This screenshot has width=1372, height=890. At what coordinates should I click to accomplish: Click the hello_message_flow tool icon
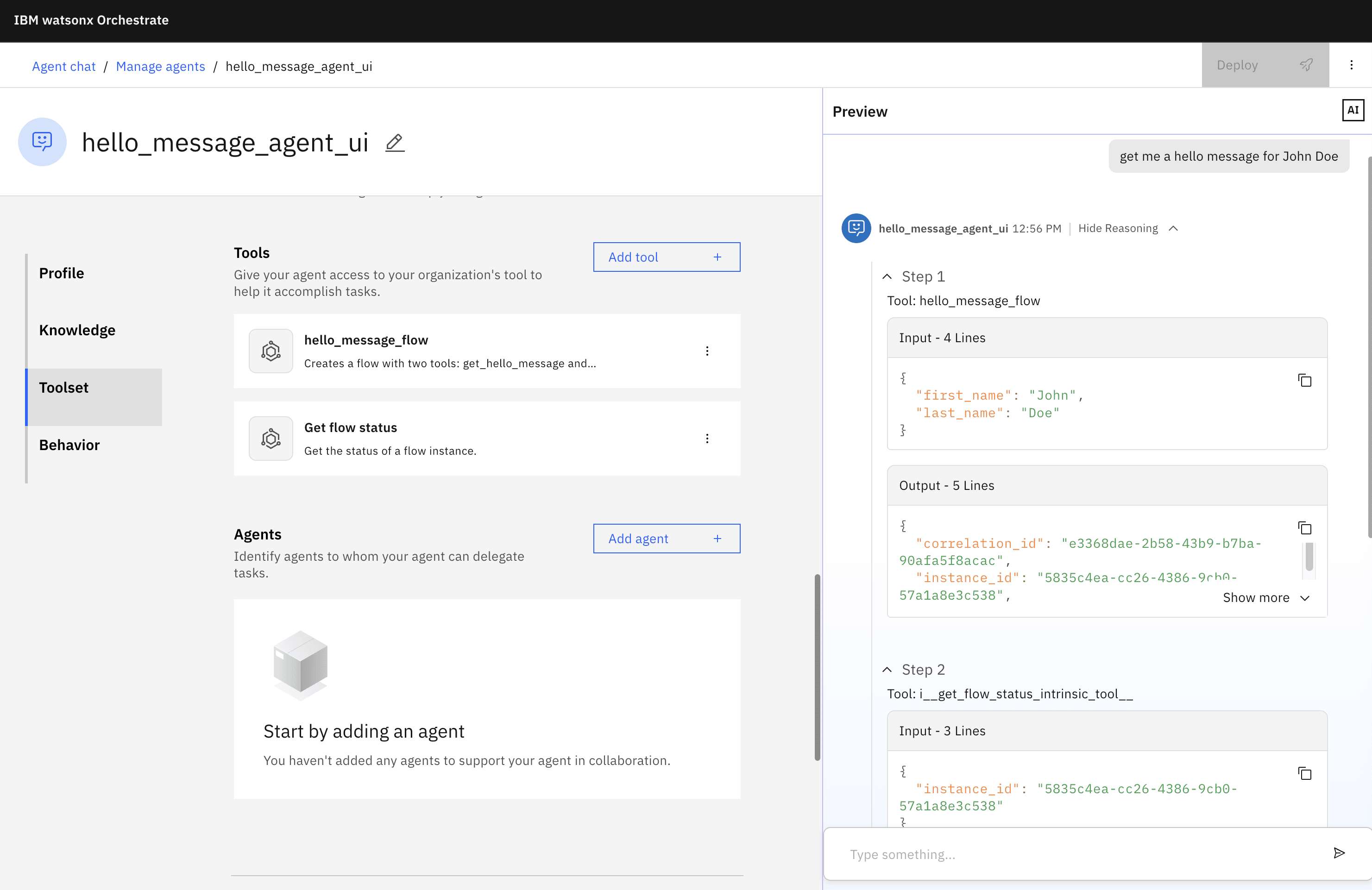(x=271, y=351)
